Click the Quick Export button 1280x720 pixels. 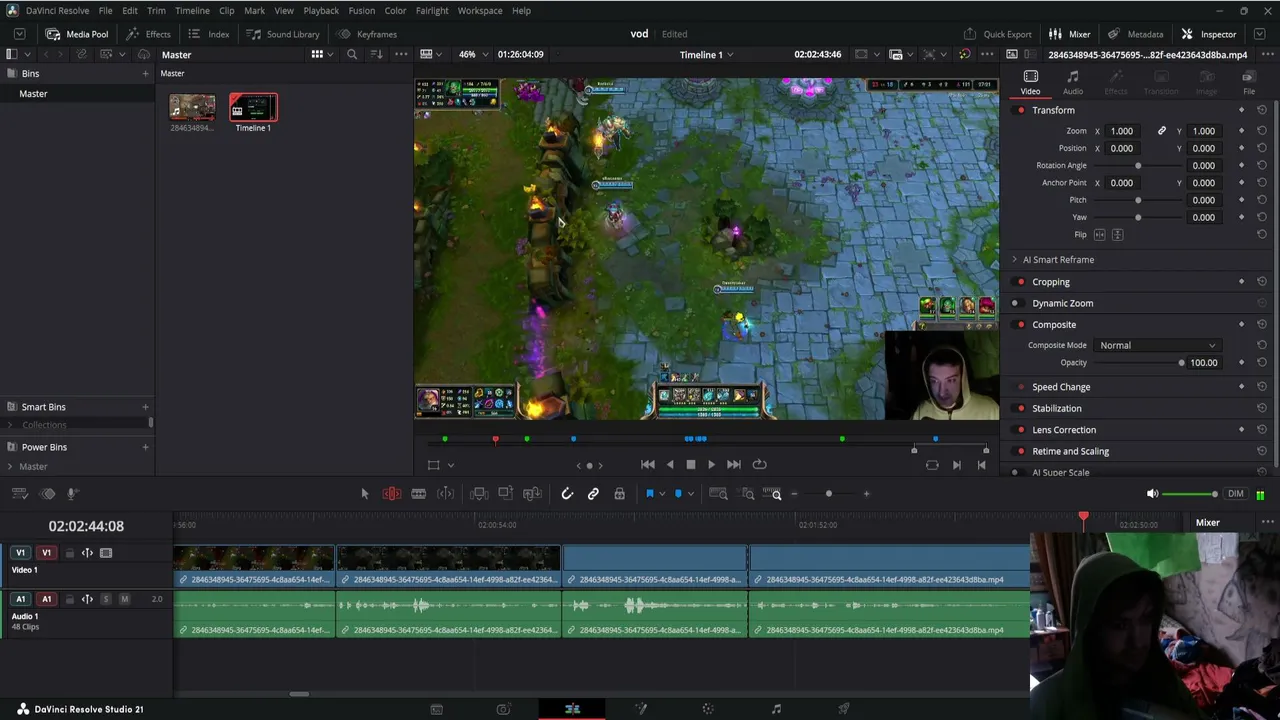(997, 34)
